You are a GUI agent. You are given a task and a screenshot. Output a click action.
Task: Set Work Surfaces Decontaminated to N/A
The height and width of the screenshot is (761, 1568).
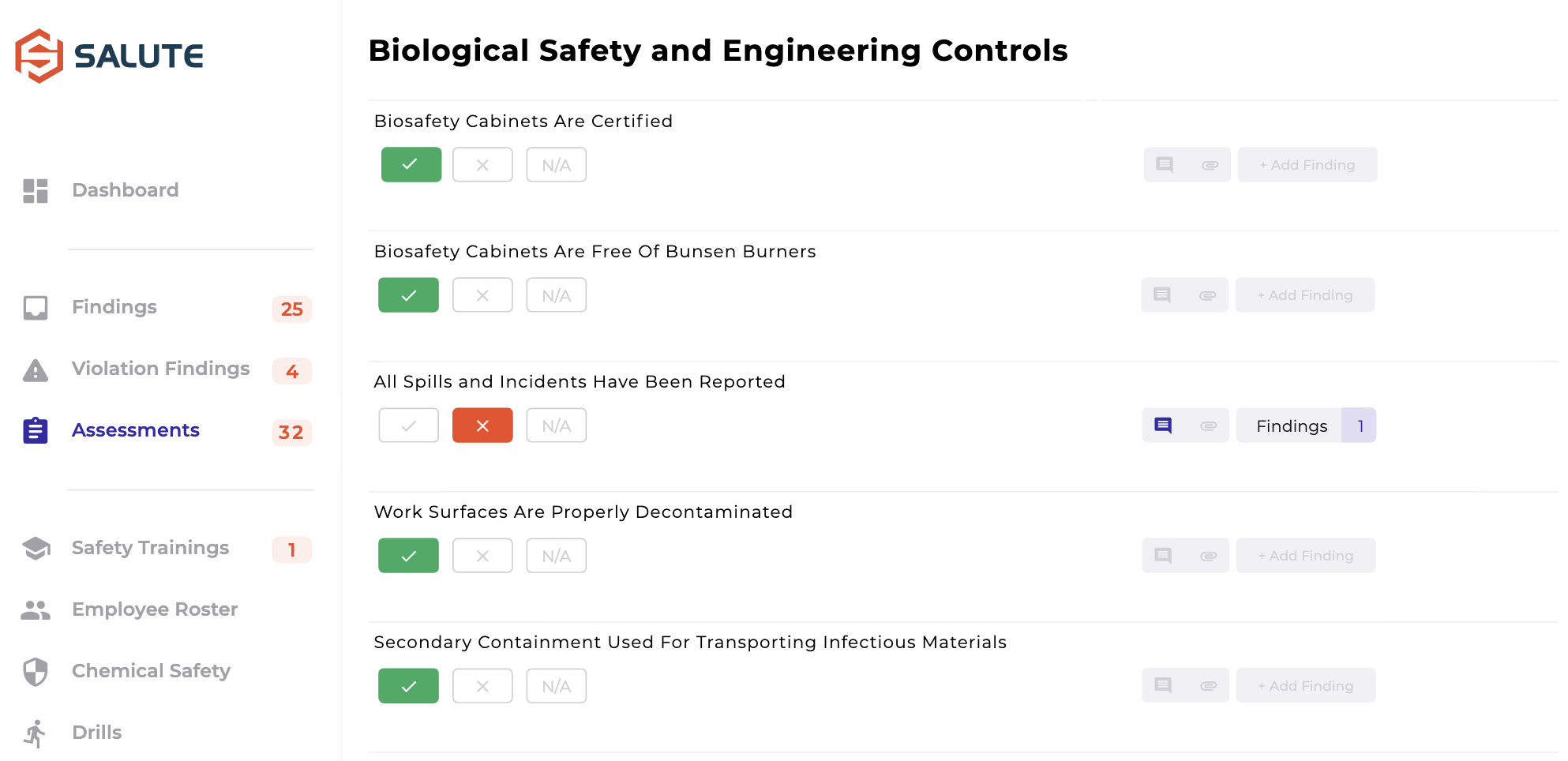click(x=556, y=556)
